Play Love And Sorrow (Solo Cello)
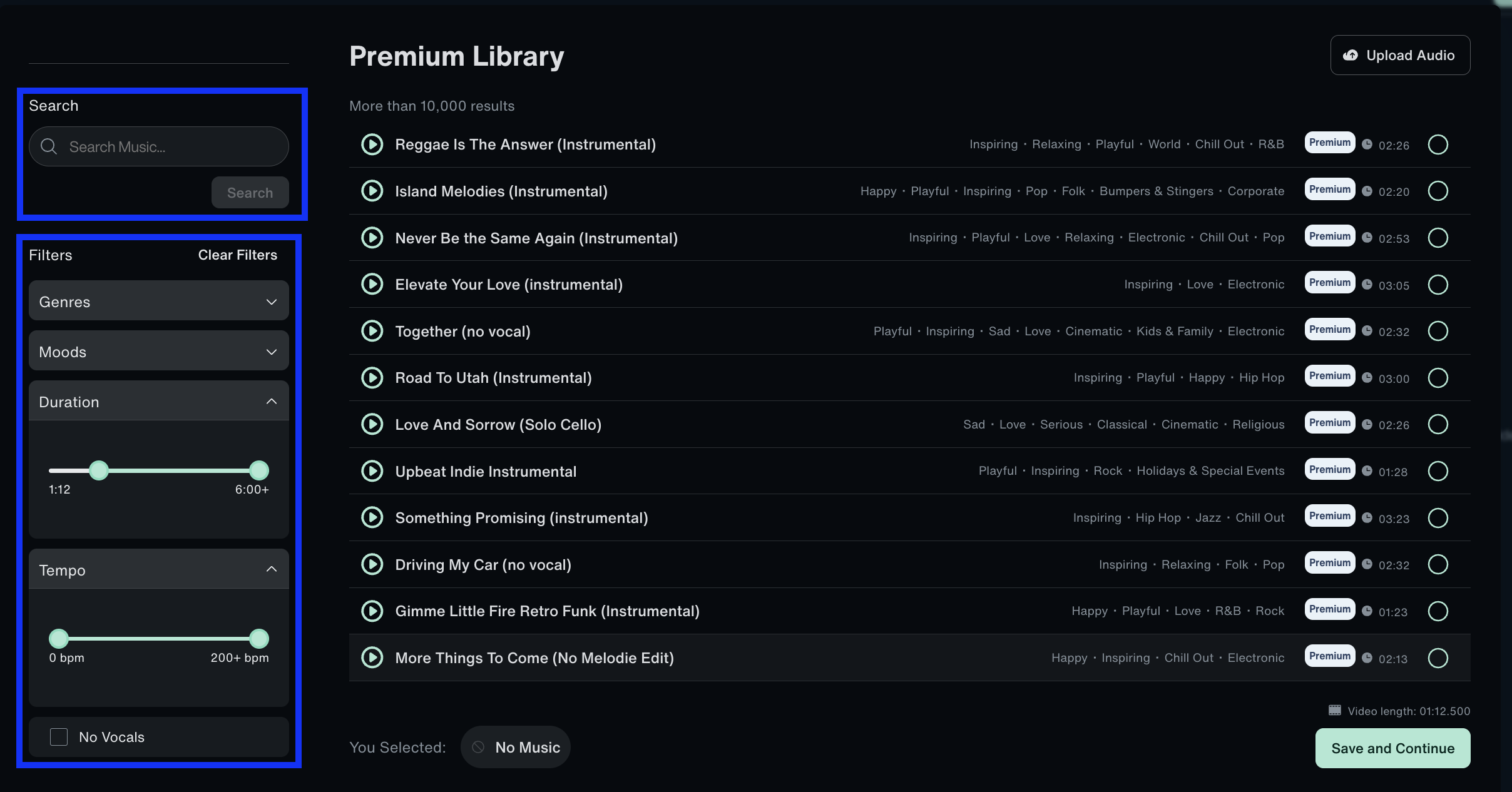The image size is (1512, 792). 372,424
